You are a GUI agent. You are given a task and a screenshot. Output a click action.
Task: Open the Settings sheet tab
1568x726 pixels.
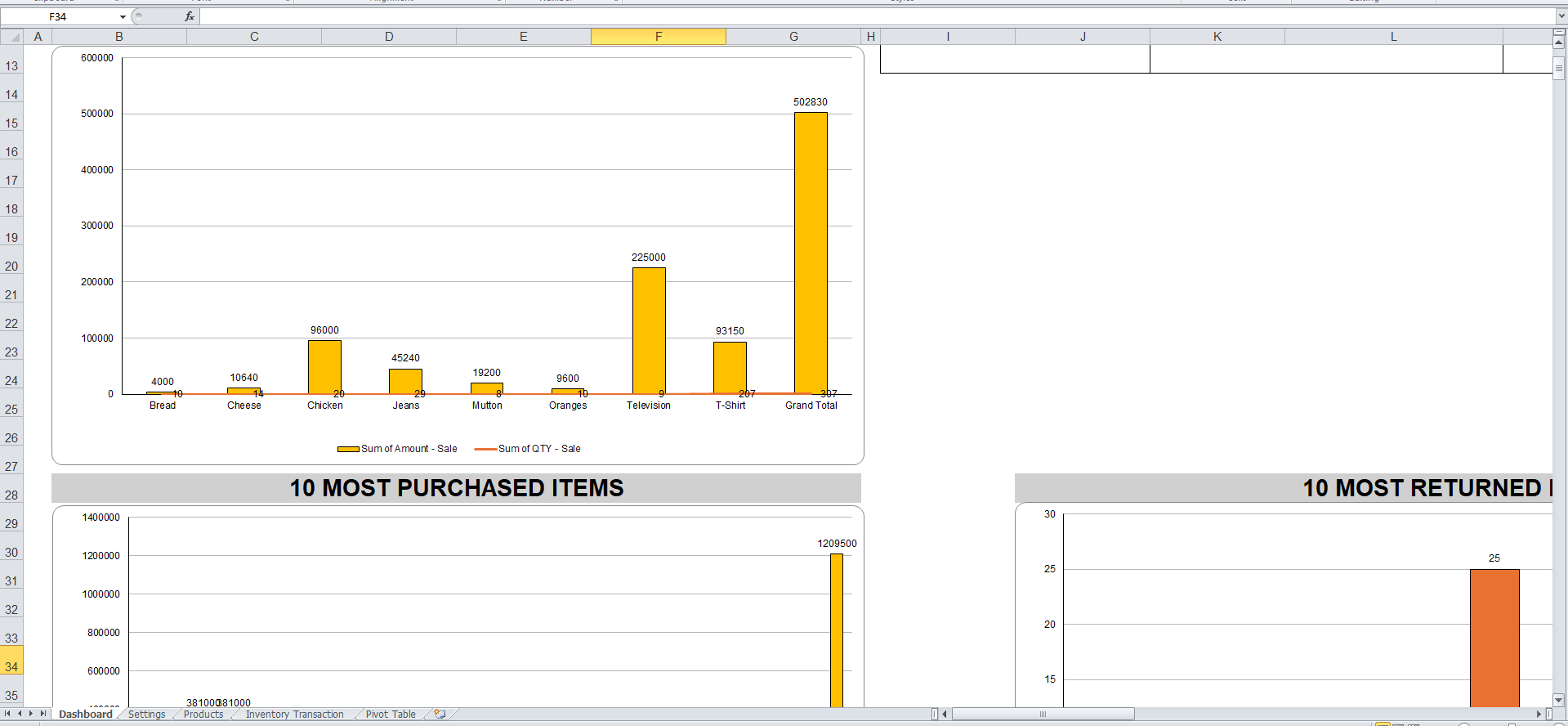point(147,714)
